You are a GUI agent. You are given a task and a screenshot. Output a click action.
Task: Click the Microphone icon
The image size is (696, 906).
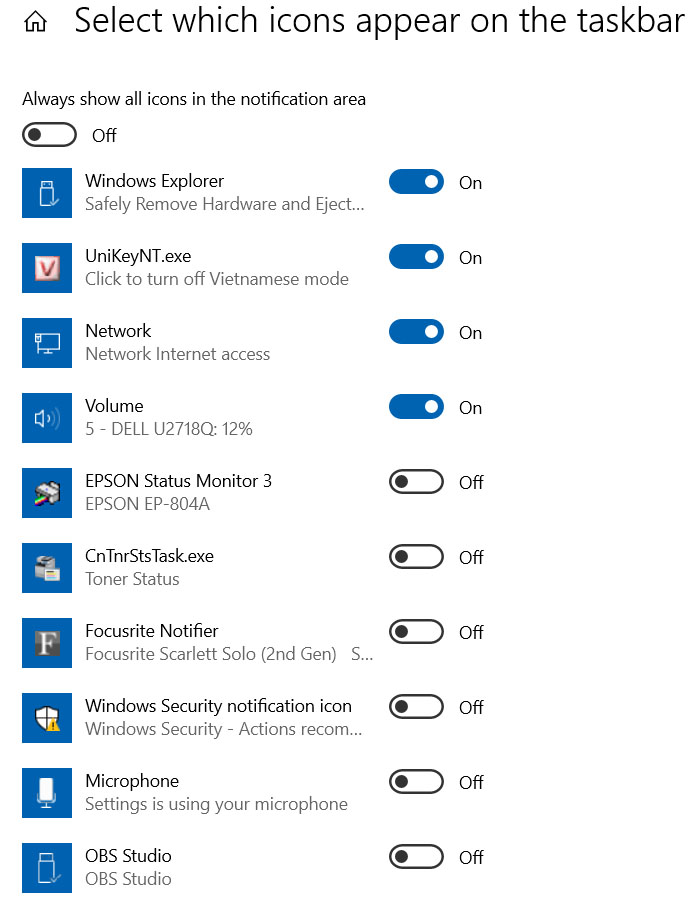(47, 793)
